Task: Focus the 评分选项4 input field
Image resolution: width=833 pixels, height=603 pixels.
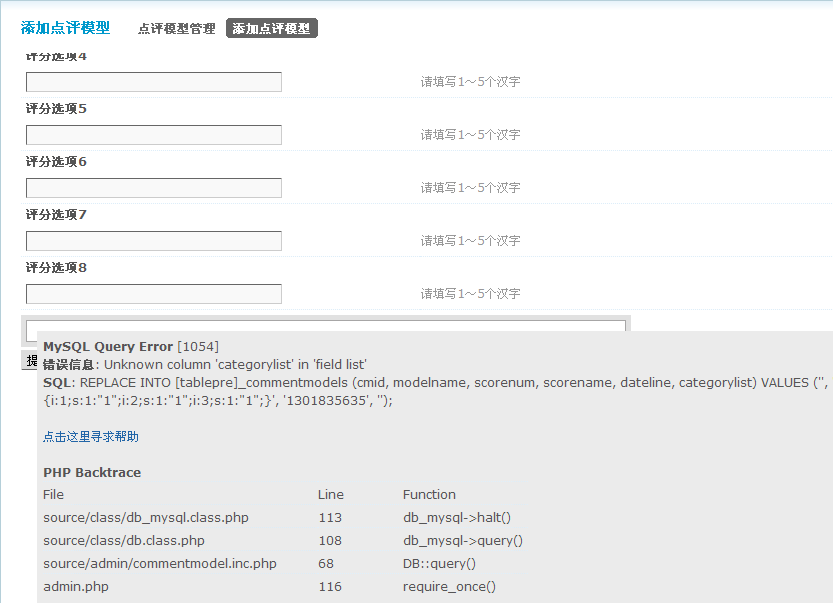Action: tap(154, 82)
